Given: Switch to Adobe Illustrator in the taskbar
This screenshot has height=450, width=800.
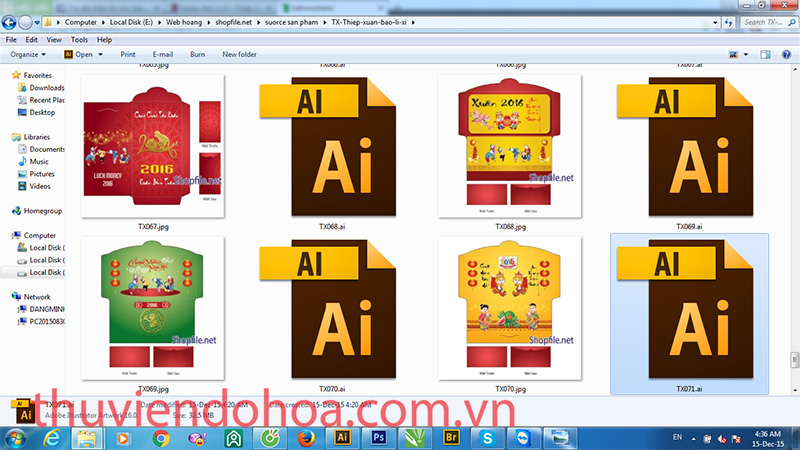Looking at the screenshot, I should point(341,438).
